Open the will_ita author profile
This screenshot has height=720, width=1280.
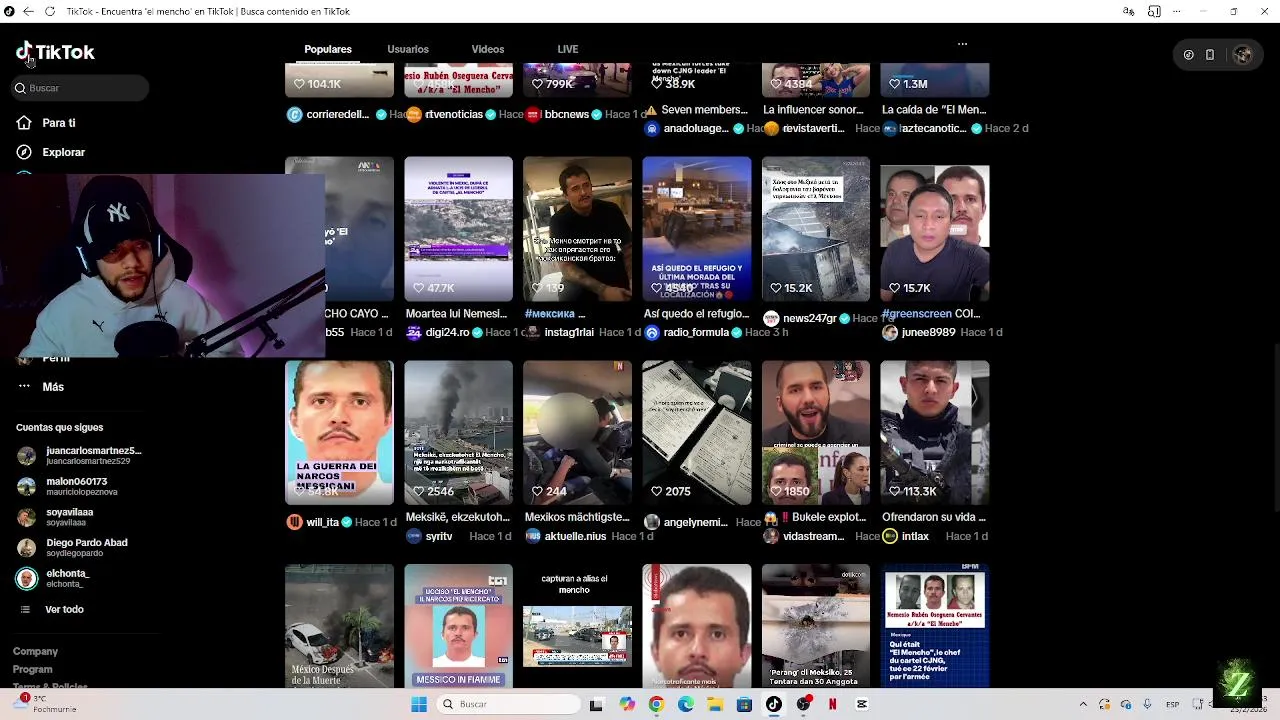pos(323,522)
